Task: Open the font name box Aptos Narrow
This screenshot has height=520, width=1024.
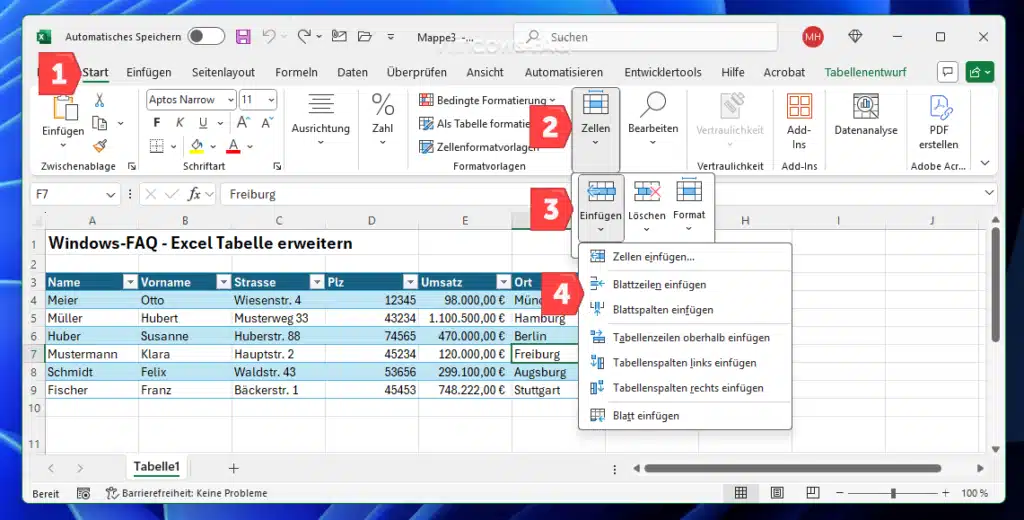Action: coord(191,100)
